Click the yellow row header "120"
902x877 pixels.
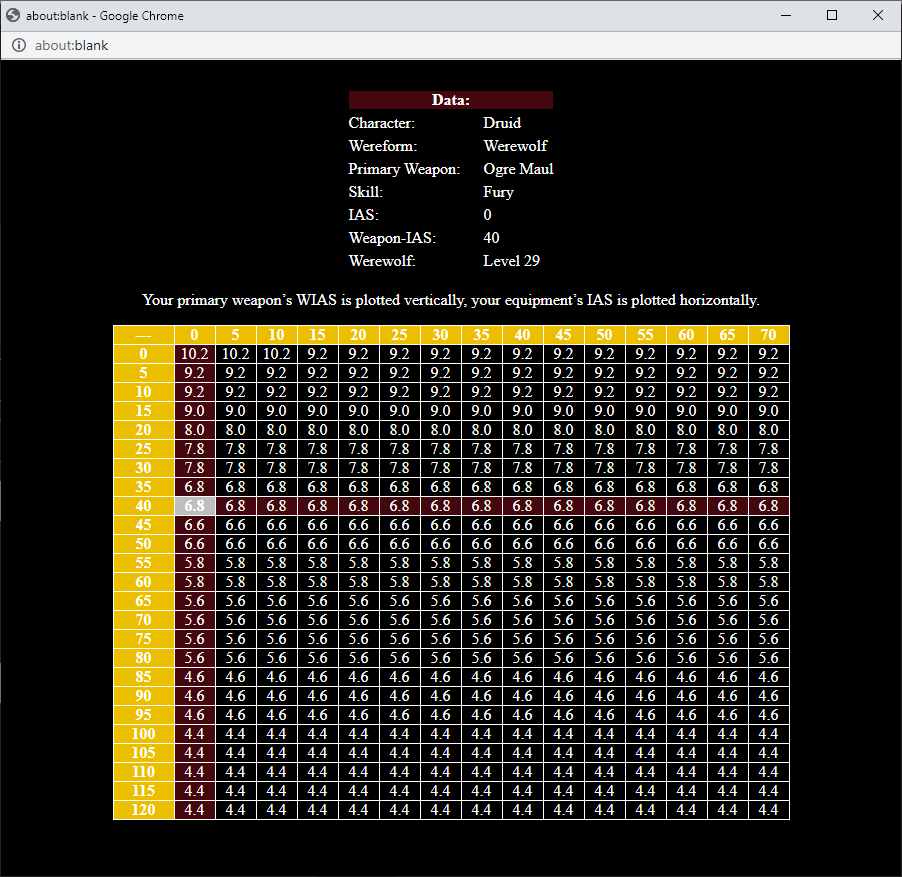pos(143,810)
